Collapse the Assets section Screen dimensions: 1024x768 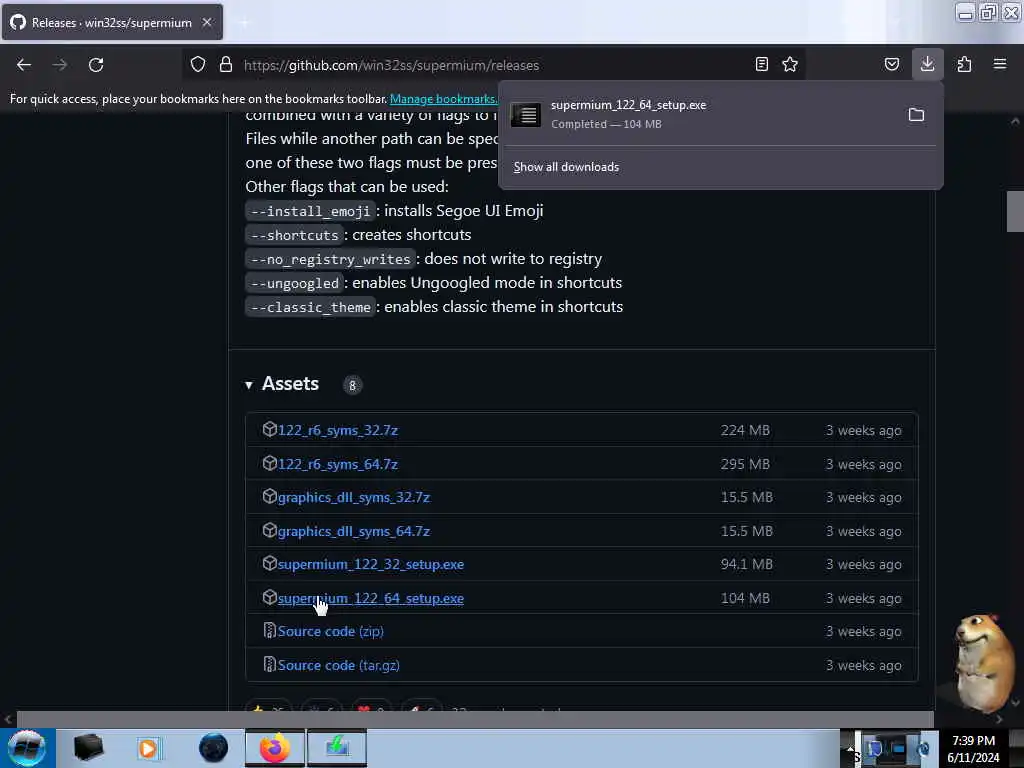(x=249, y=385)
